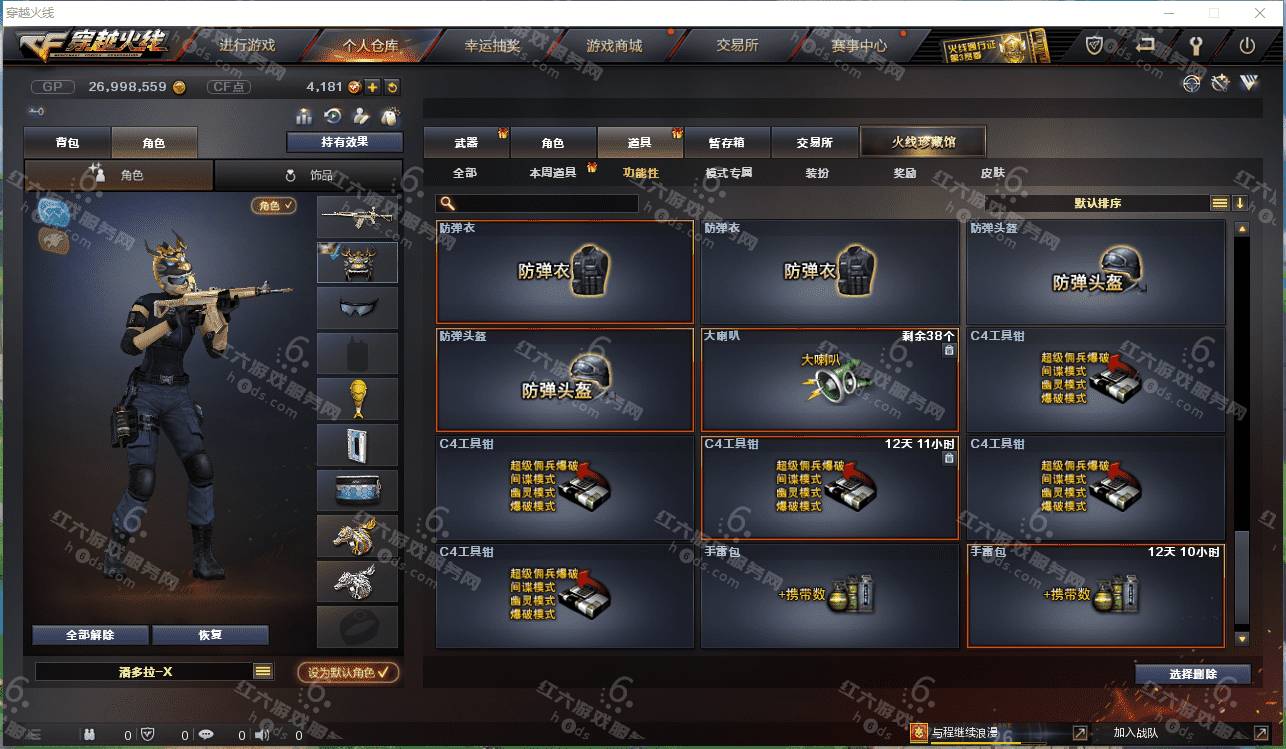Image resolution: width=1286 pixels, height=749 pixels.
Task: Expand character list next to 潘多拉-X
Action: tap(263, 672)
